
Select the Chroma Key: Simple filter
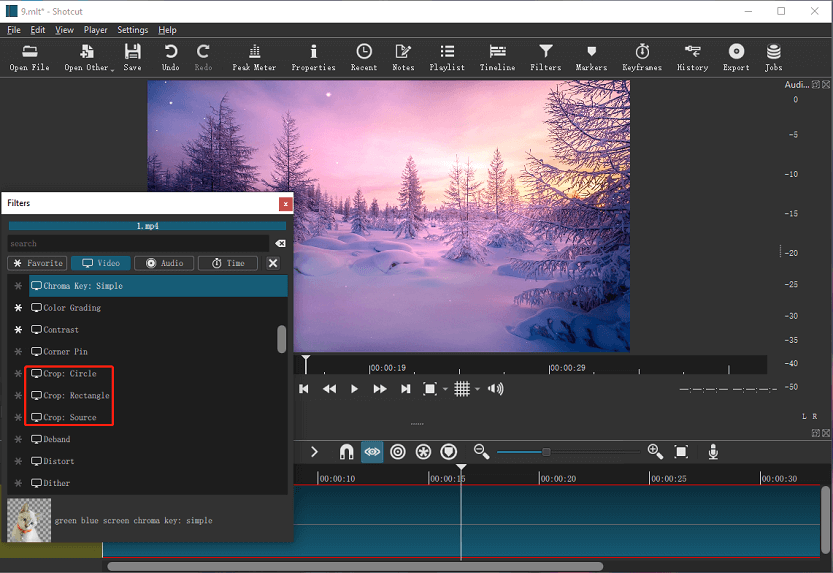point(158,286)
